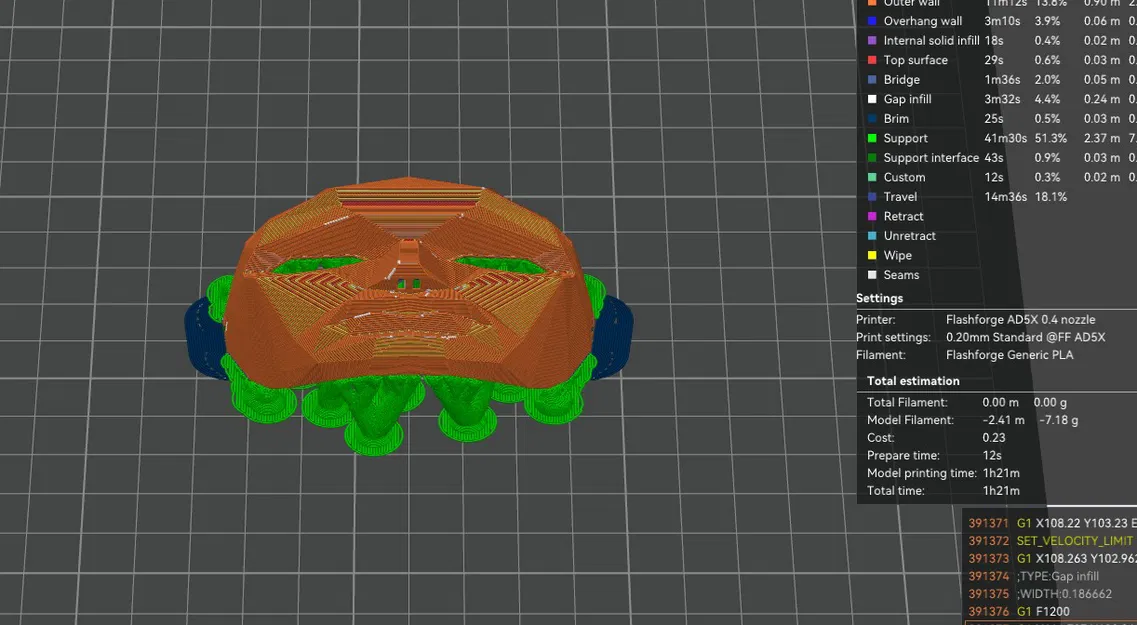Select the Model printing time 1h21m

click(x=1001, y=473)
